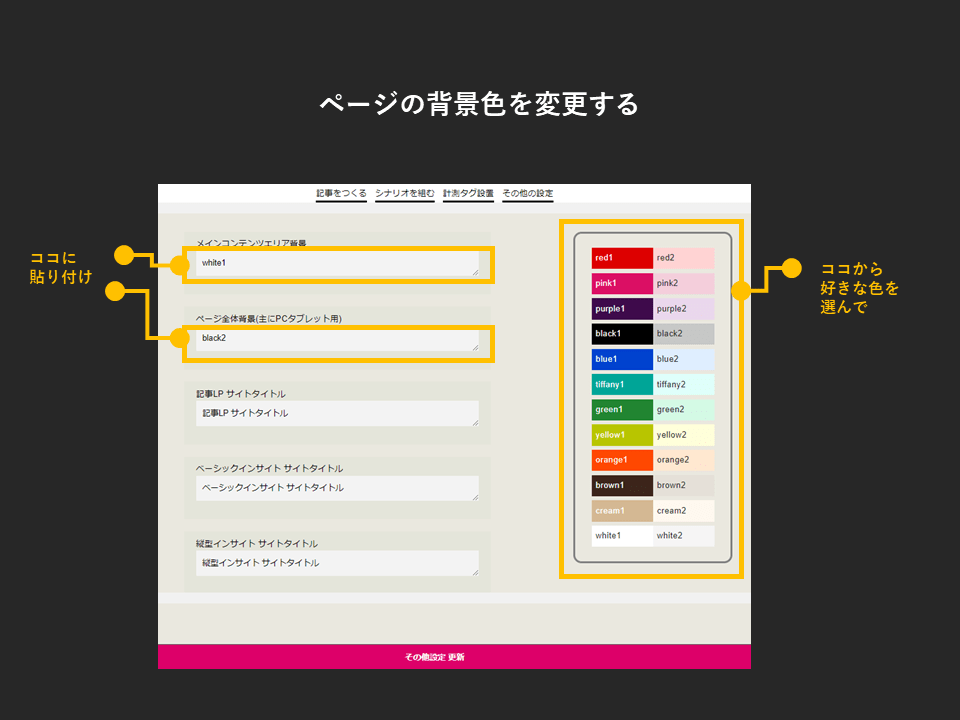
Task: Pick the blue1 color swatch
Action: [x=621, y=359]
